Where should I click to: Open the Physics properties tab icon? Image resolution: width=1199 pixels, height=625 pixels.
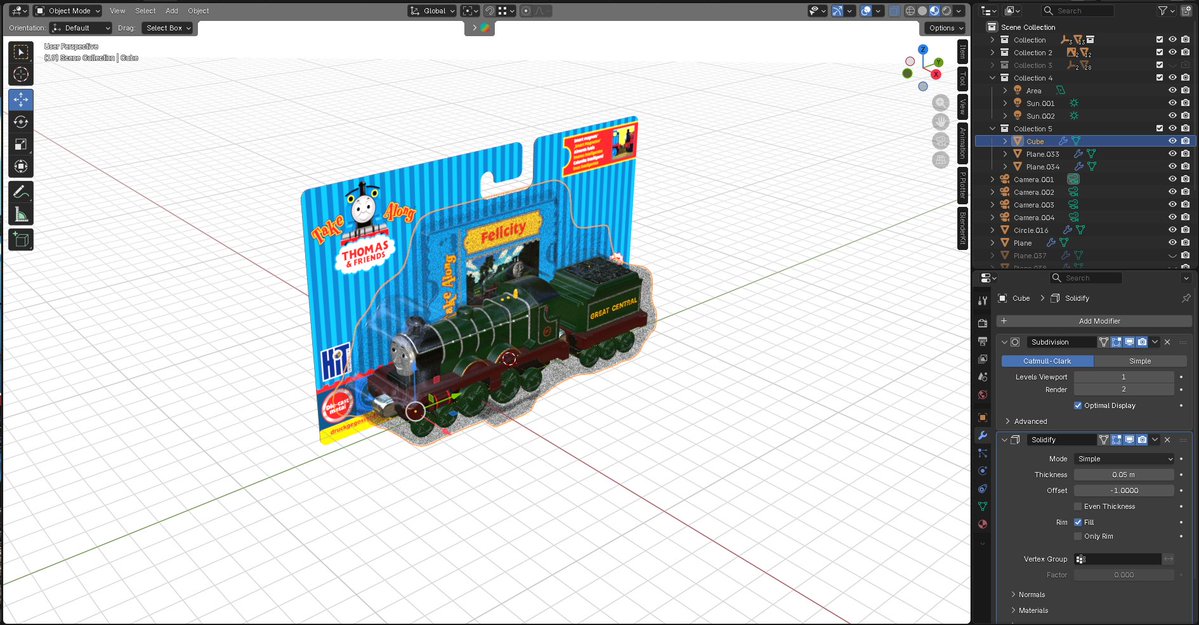[x=983, y=470]
